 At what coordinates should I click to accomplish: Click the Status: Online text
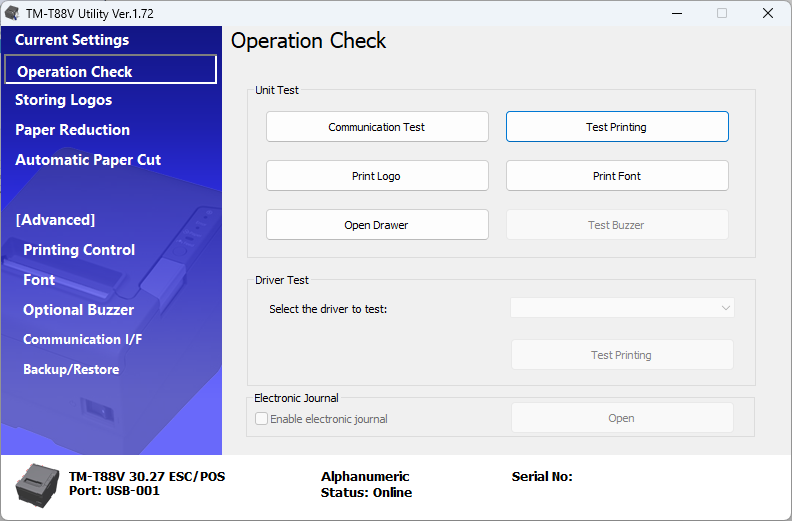pyautogui.click(x=366, y=493)
